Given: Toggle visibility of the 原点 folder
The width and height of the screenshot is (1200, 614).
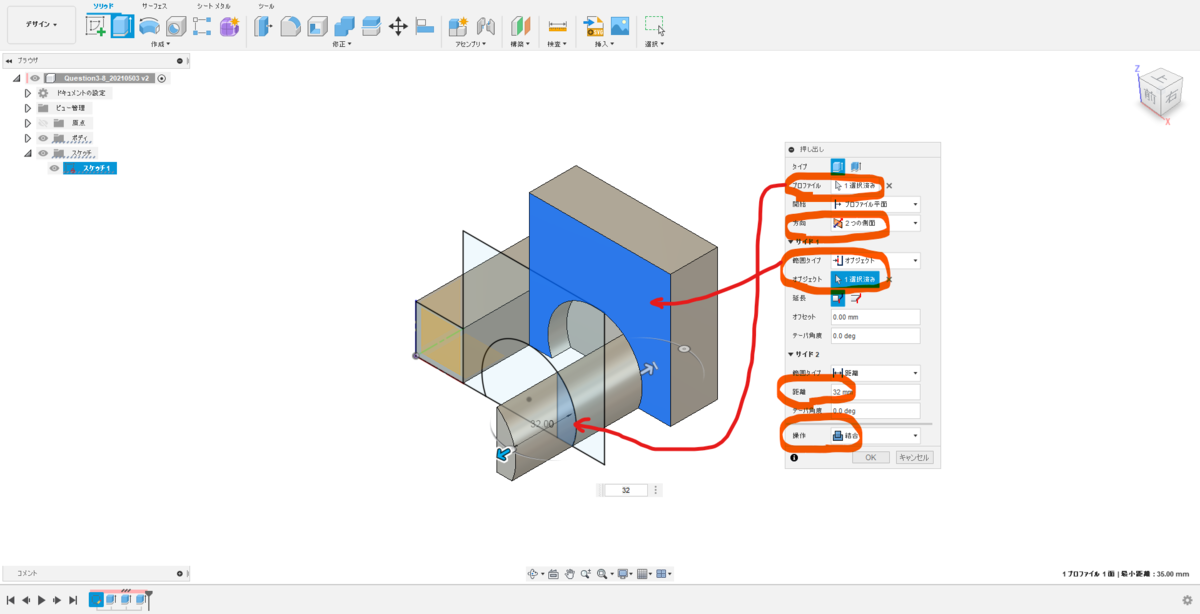Looking at the screenshot, I should pyautogui.click(x=43, y=123).
